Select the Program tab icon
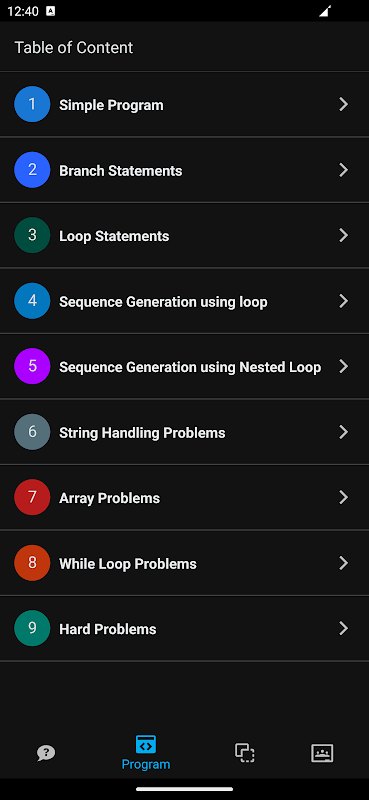The image size is (369, 800). pos(146,744)
